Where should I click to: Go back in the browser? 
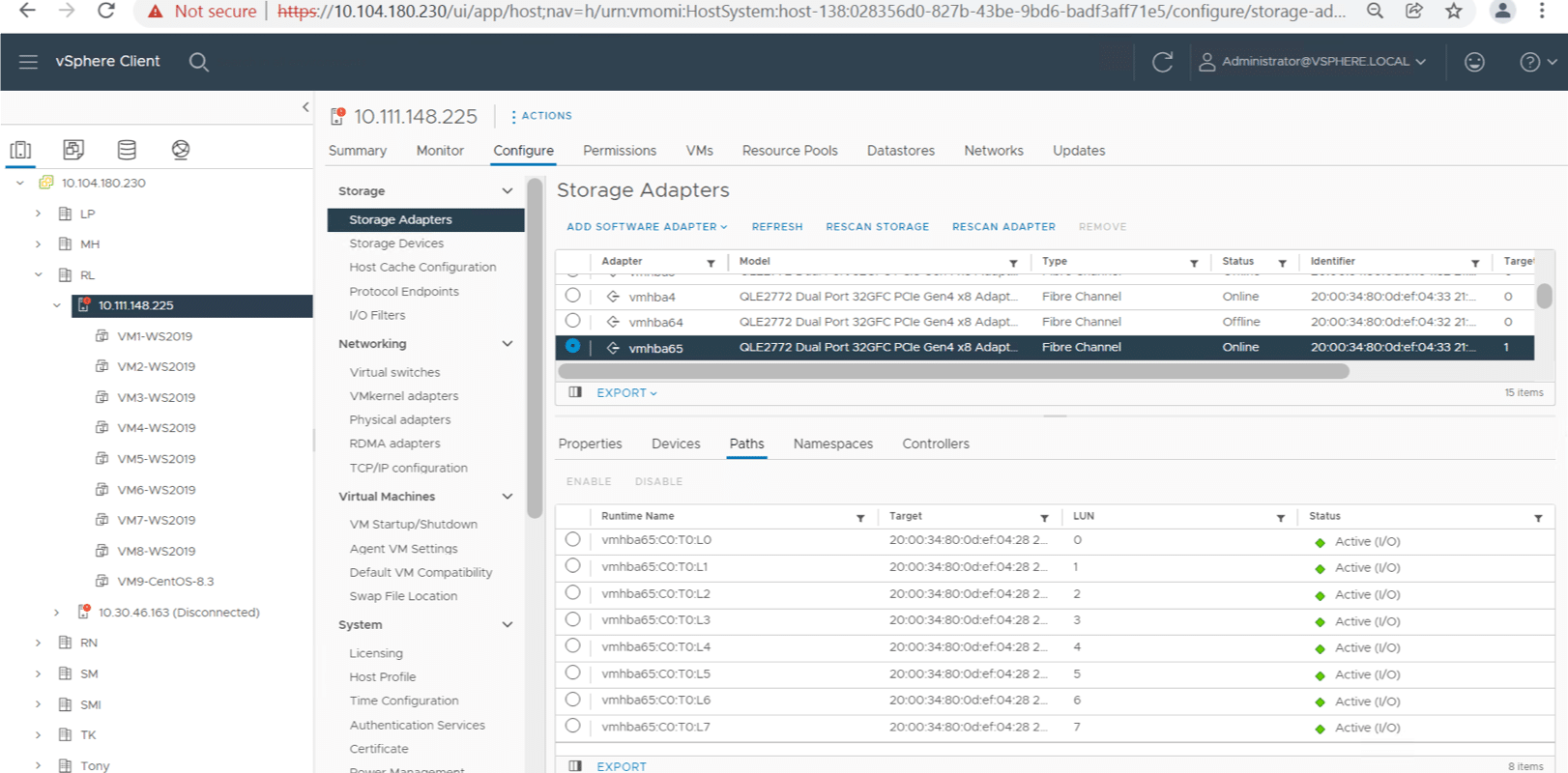pyautogui.click(x=27, y=11)
